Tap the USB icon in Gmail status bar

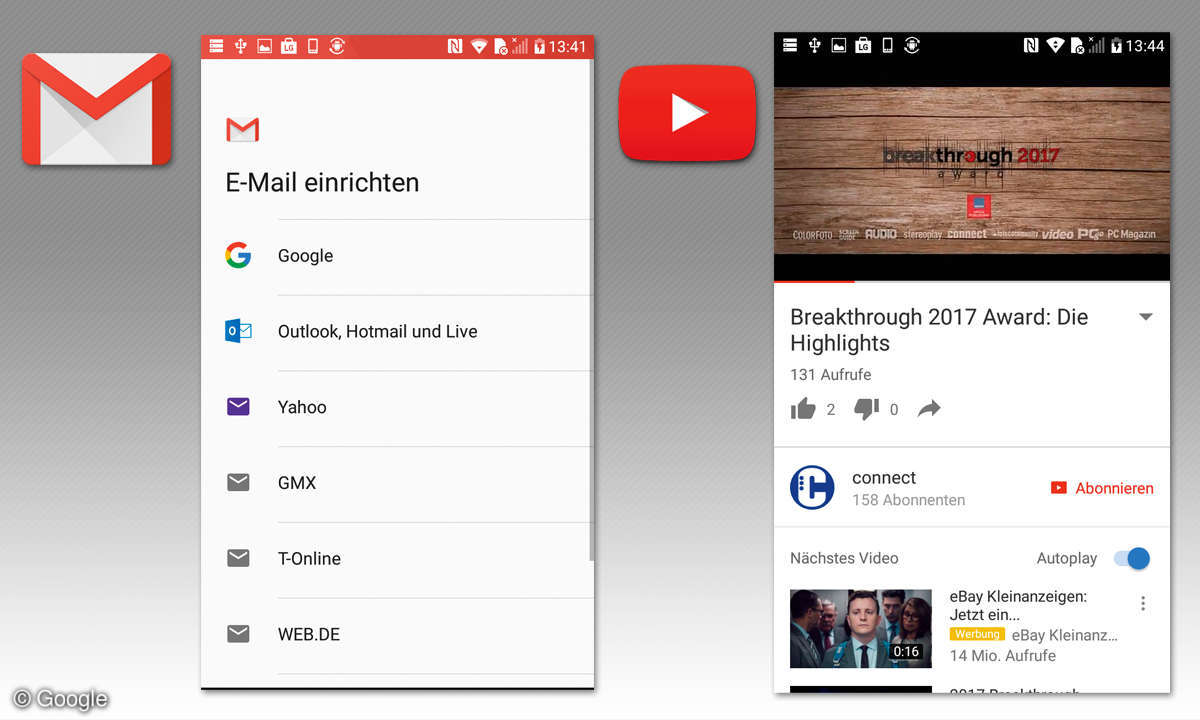coord(240,46)
